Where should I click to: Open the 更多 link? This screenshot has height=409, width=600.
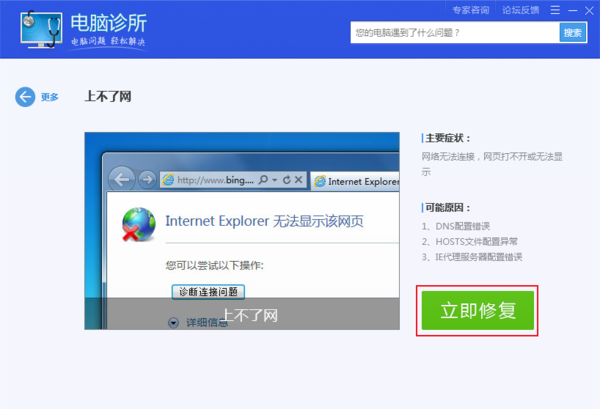(x=50, y=97)
